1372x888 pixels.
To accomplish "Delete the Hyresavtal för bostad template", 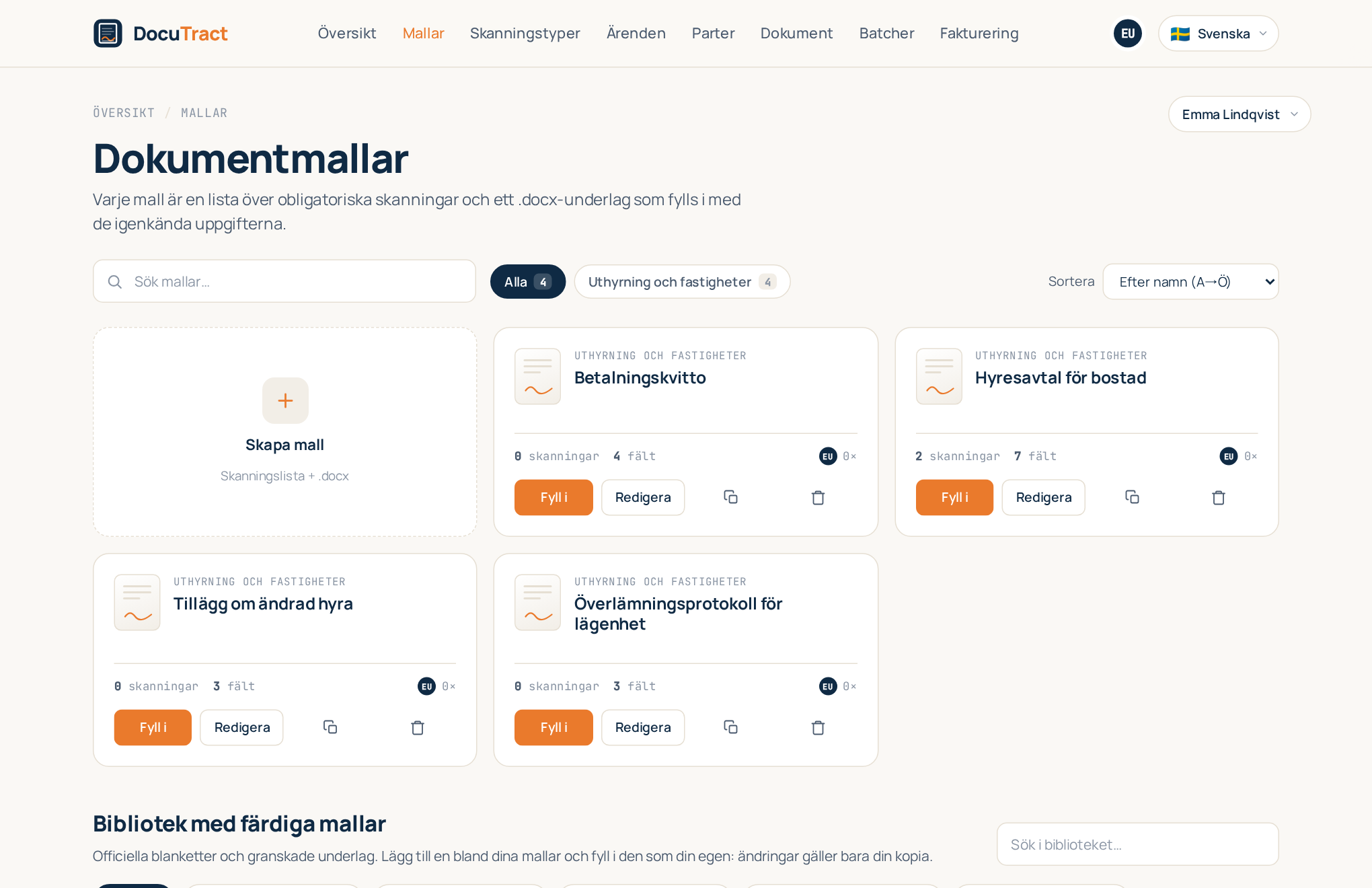I will click(1219, 497).
